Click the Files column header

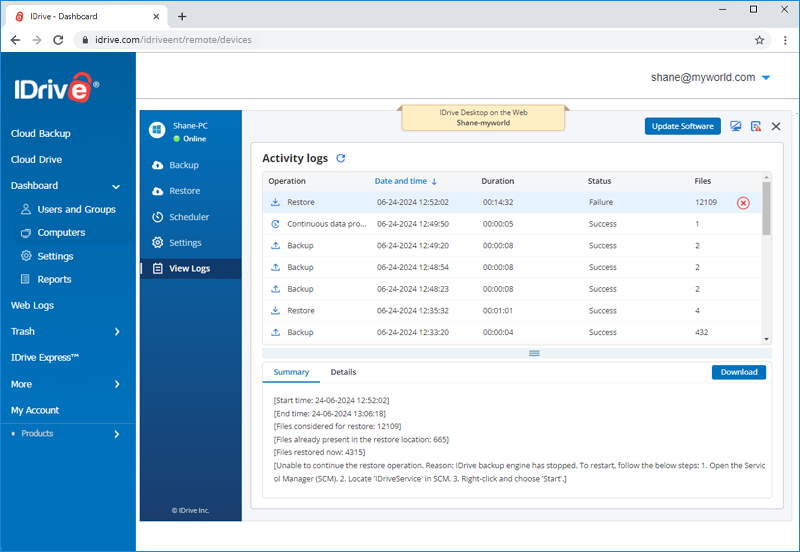703,181
